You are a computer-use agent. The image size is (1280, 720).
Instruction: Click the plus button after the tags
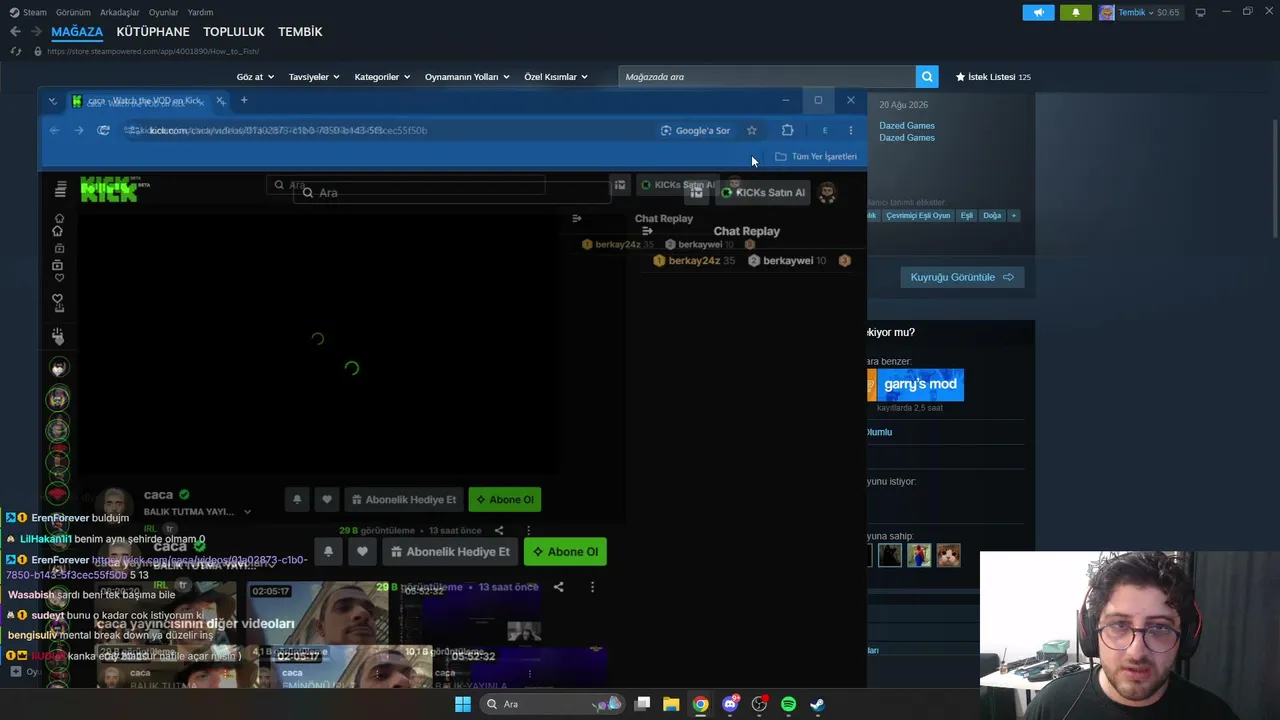click(x=1013, y=215)
